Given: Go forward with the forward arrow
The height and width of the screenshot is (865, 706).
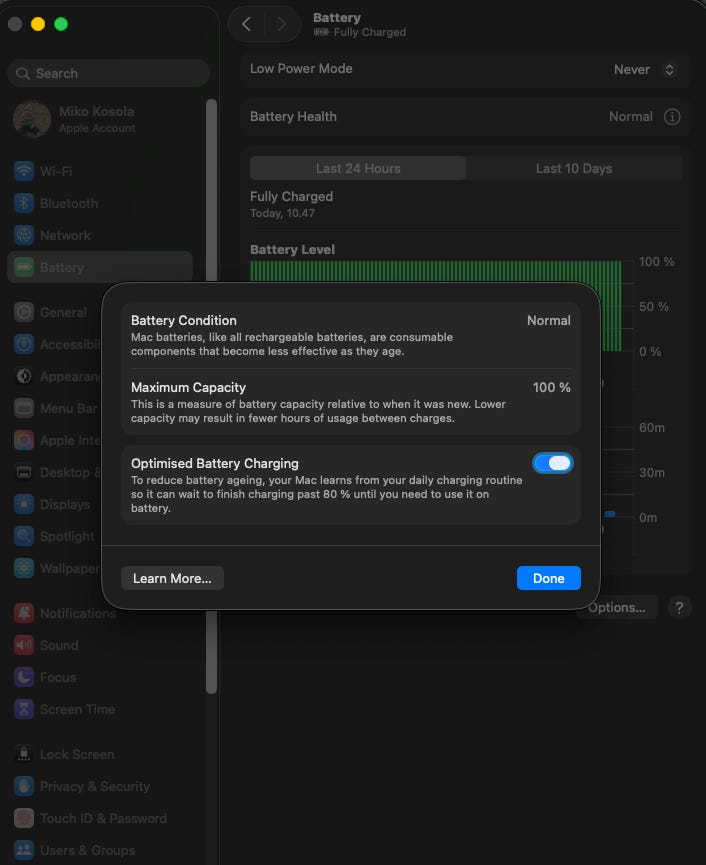Looking at the screenshot, I should pyautogui.click(x=282, y=24).
